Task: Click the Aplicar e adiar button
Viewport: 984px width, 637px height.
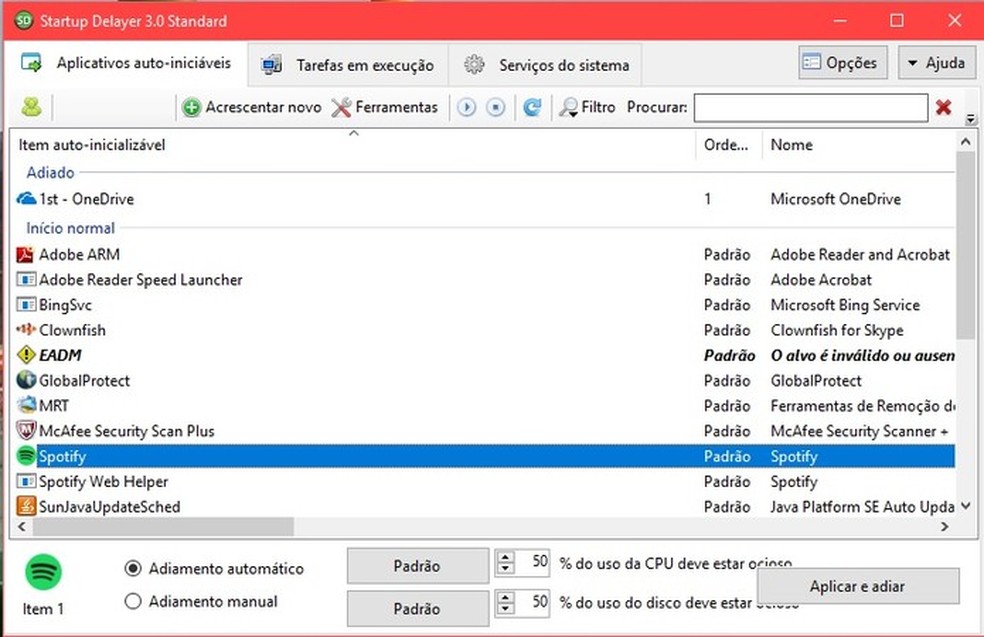Action: (x=857, y=586)
